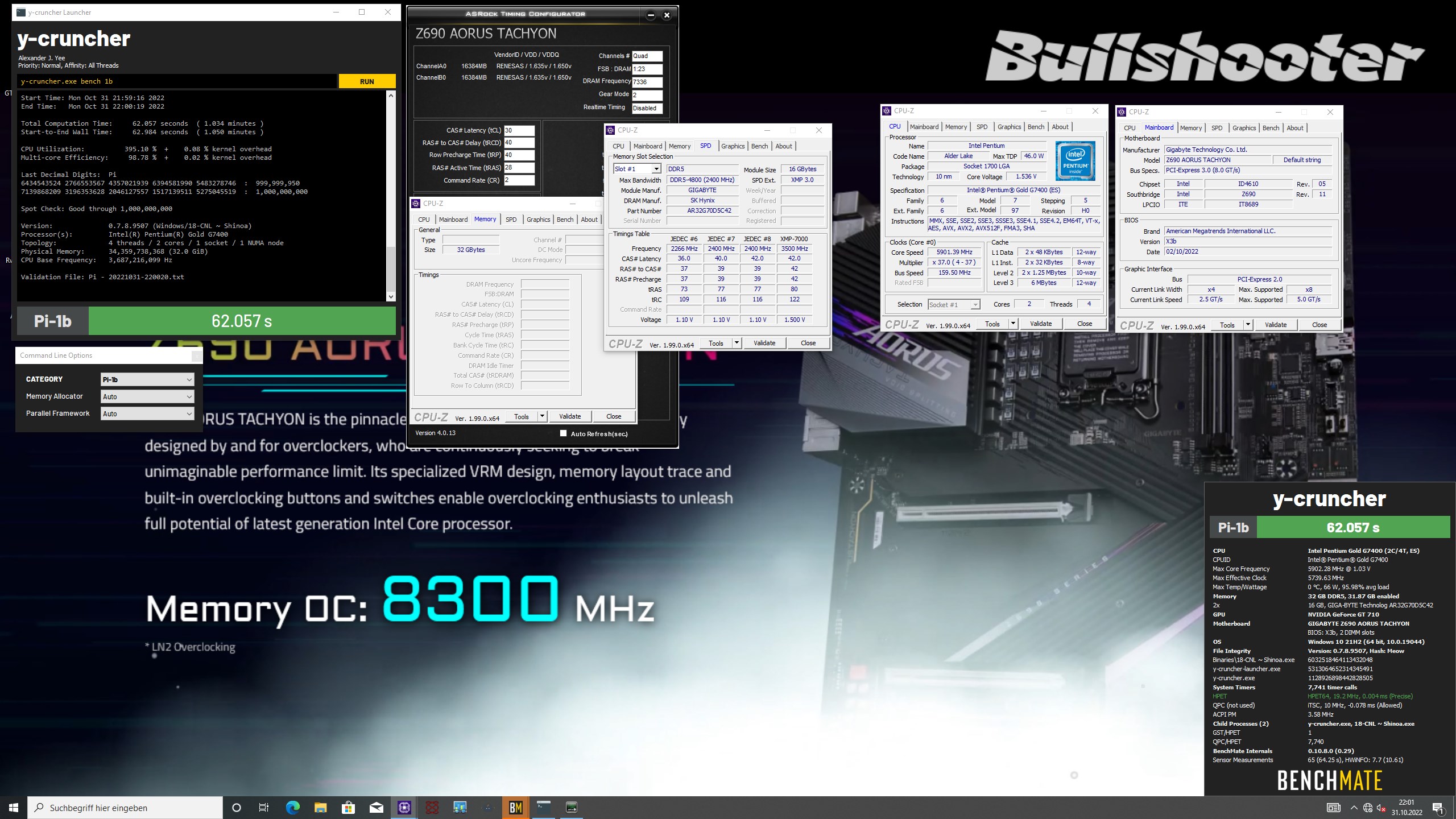Viewport: 1456px width, 819px height.
Task: Open the chart-with-glasses taskbar icon
Action: (x=460, y=808)
